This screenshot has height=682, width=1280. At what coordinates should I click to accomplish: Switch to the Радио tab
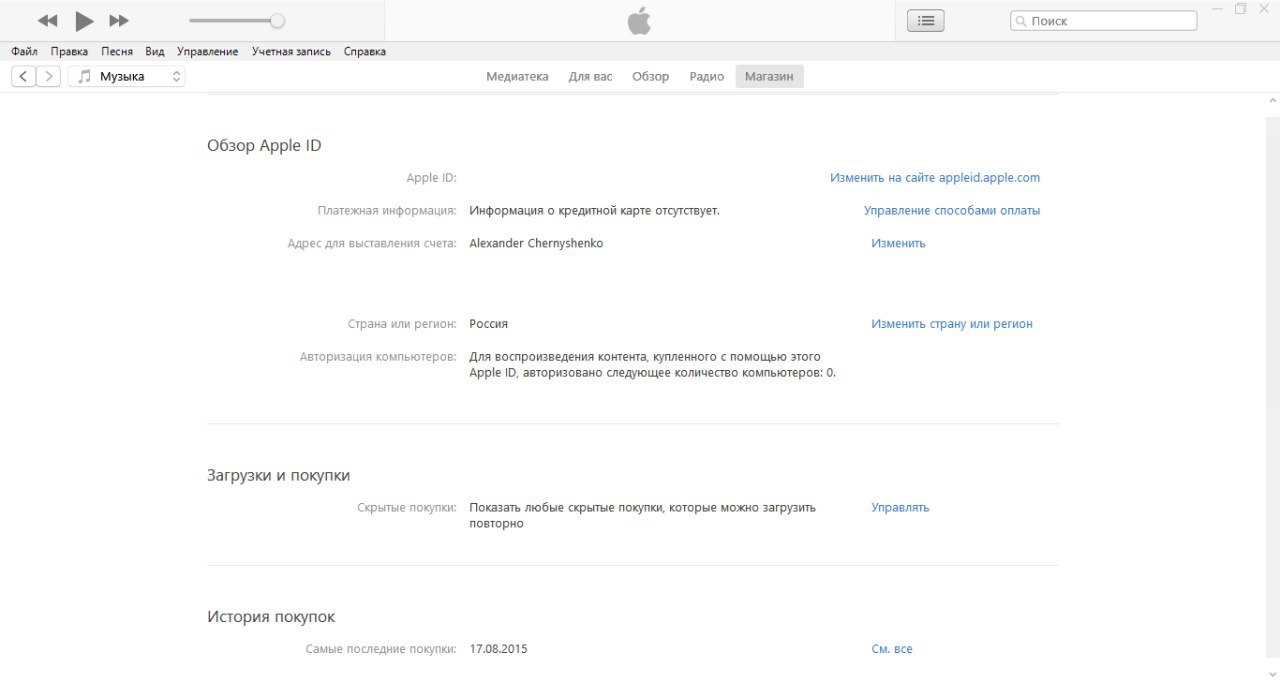tap(706, 76)
